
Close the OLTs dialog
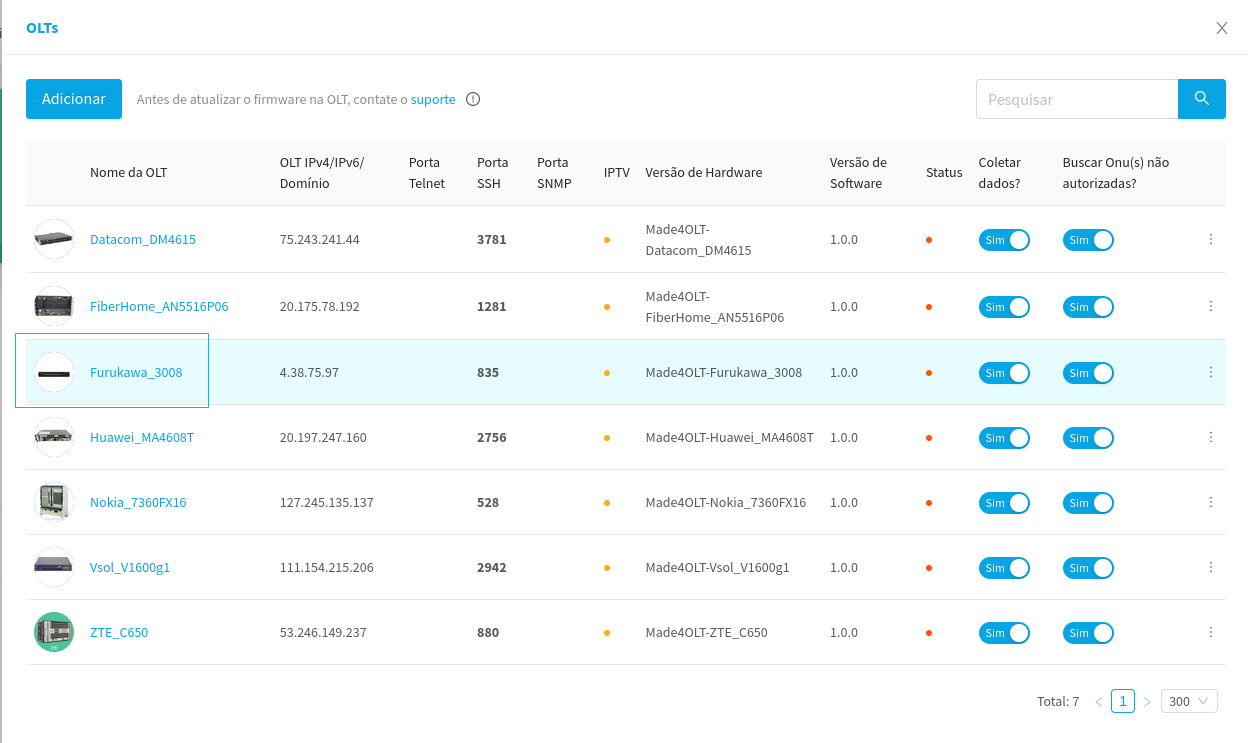coord(1221,28)
